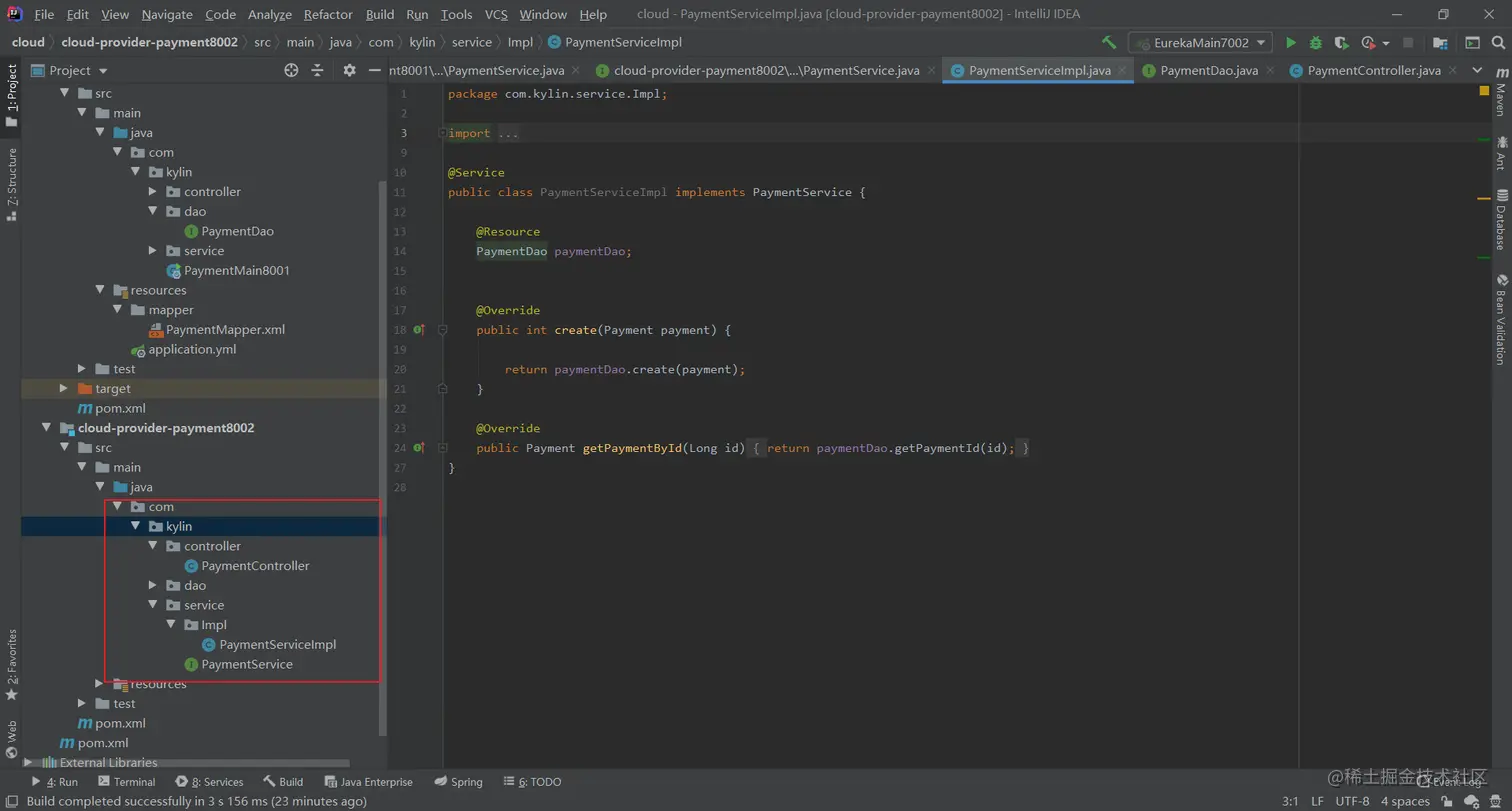Click the locate target icon in the Project panel
The image size is (1512, 811).
[x=291, y=70]
